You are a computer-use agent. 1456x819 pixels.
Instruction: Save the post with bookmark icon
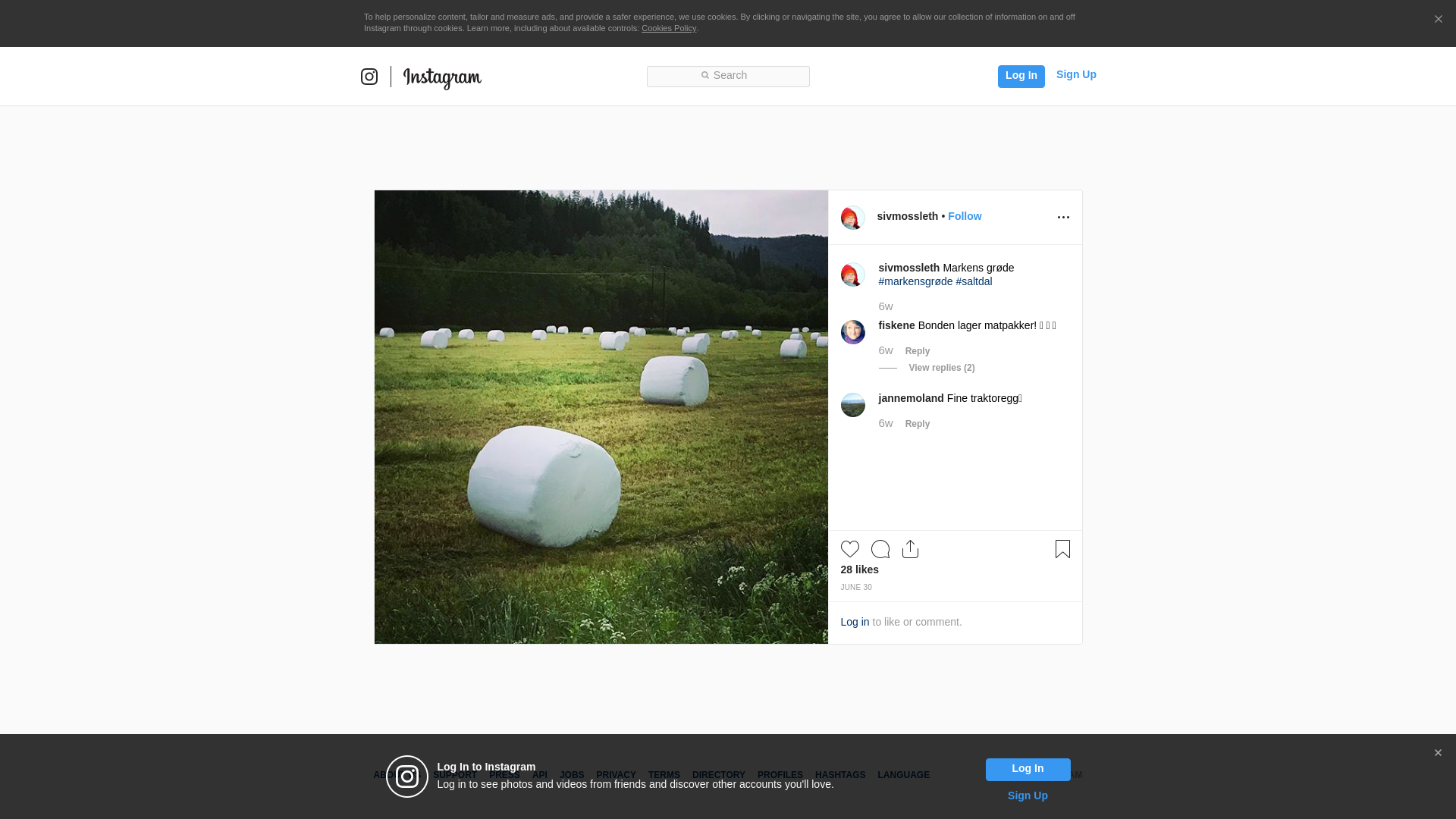[x=1062, y=549]
